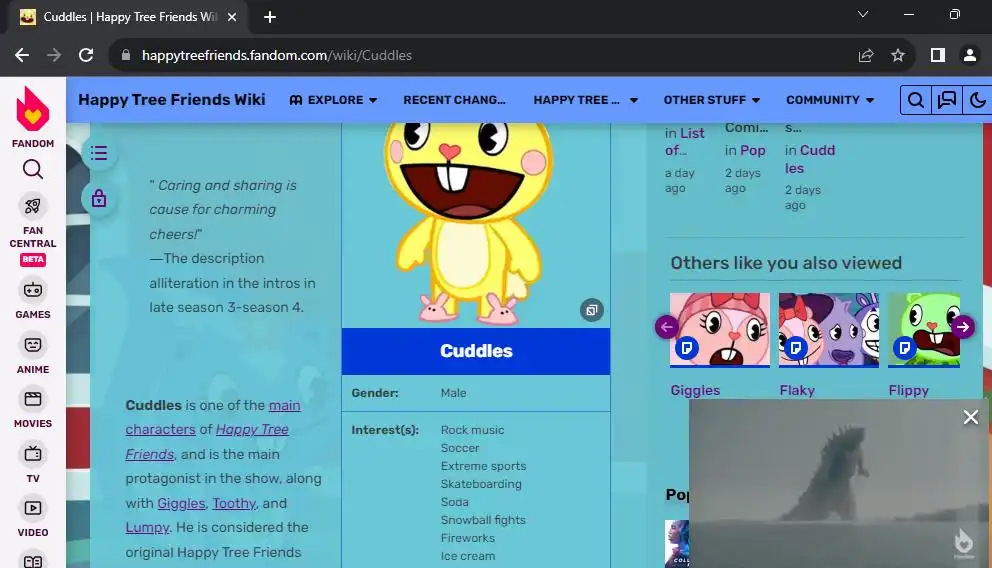Screen dimensions: 992x568
Task: Click the Happy Tree Friends Wiki title
Action: point(171,100)
